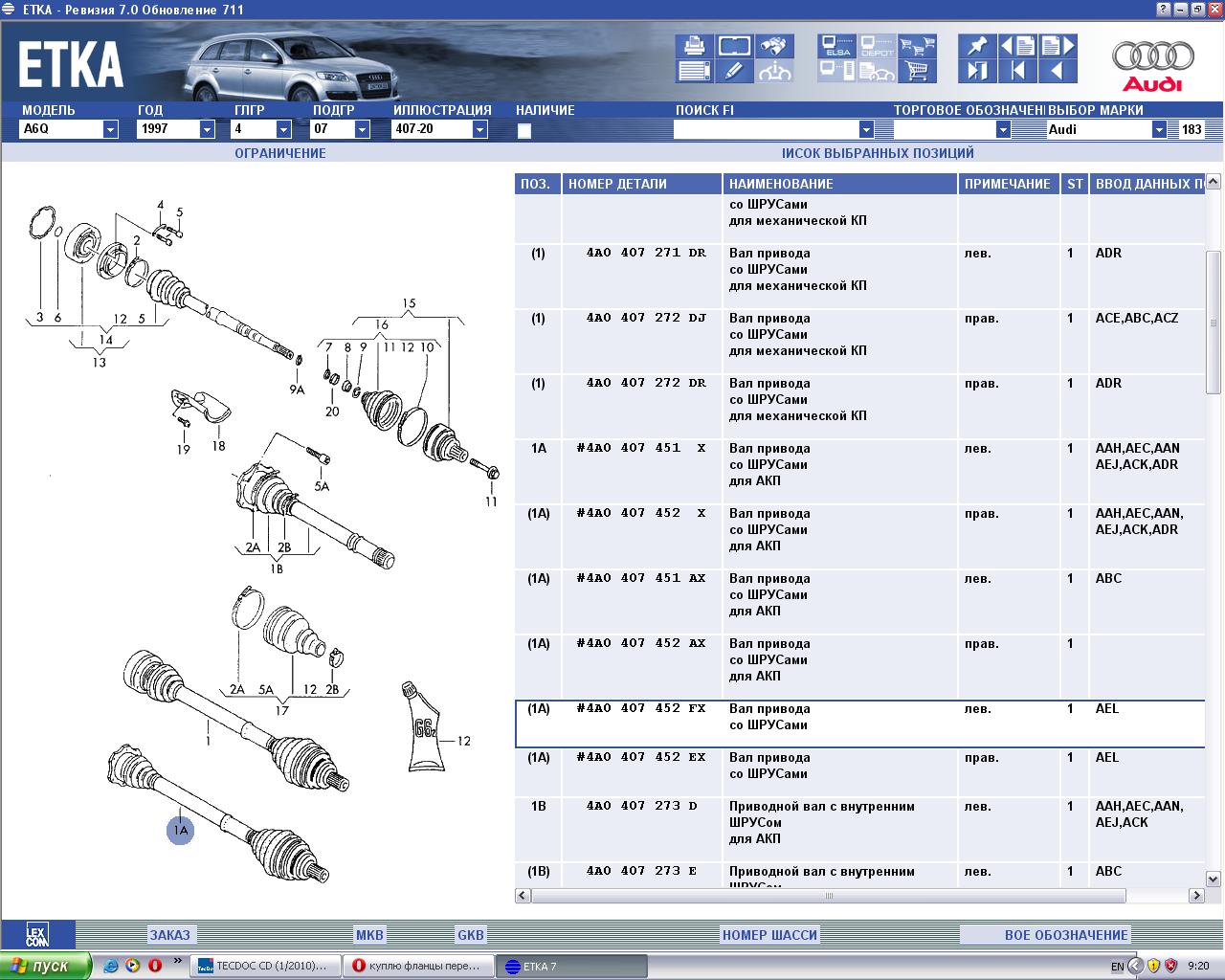Click the scroll-down arrow of parts list
The image size is (1225, 980).
pos(1214,879)
